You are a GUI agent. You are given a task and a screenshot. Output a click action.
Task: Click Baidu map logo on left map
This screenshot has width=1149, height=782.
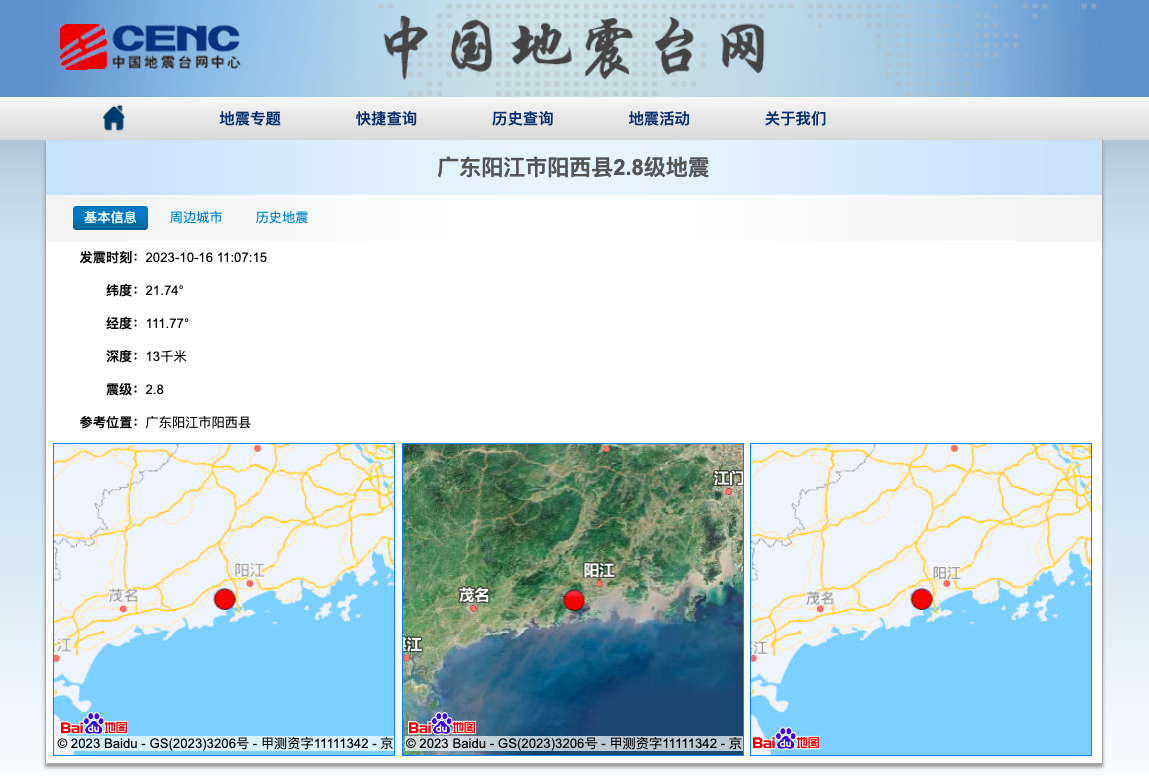point(94,724)
